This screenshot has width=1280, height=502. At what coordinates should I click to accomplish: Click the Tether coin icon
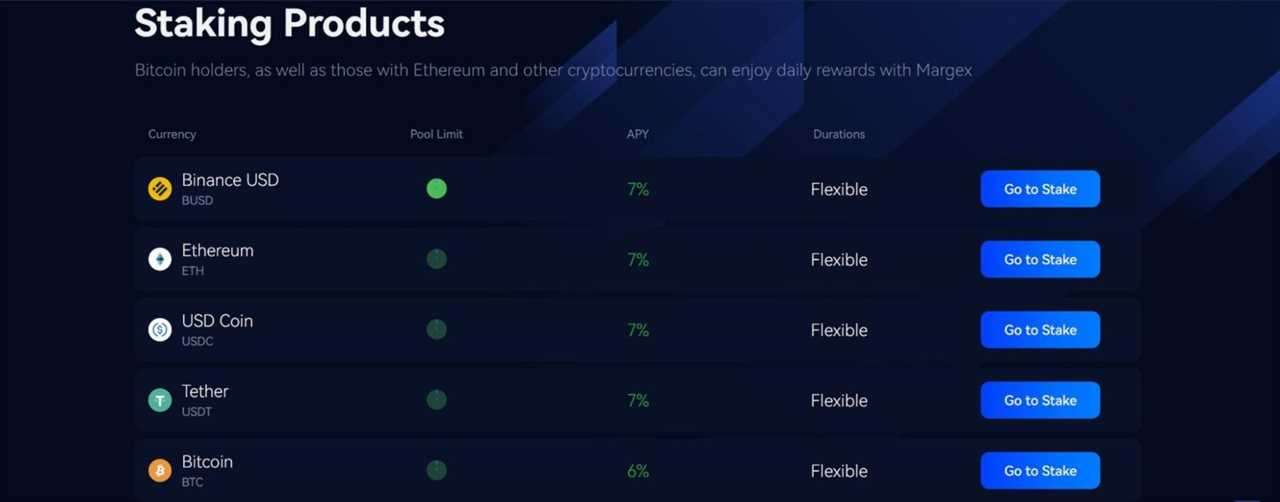coord(160,400)
